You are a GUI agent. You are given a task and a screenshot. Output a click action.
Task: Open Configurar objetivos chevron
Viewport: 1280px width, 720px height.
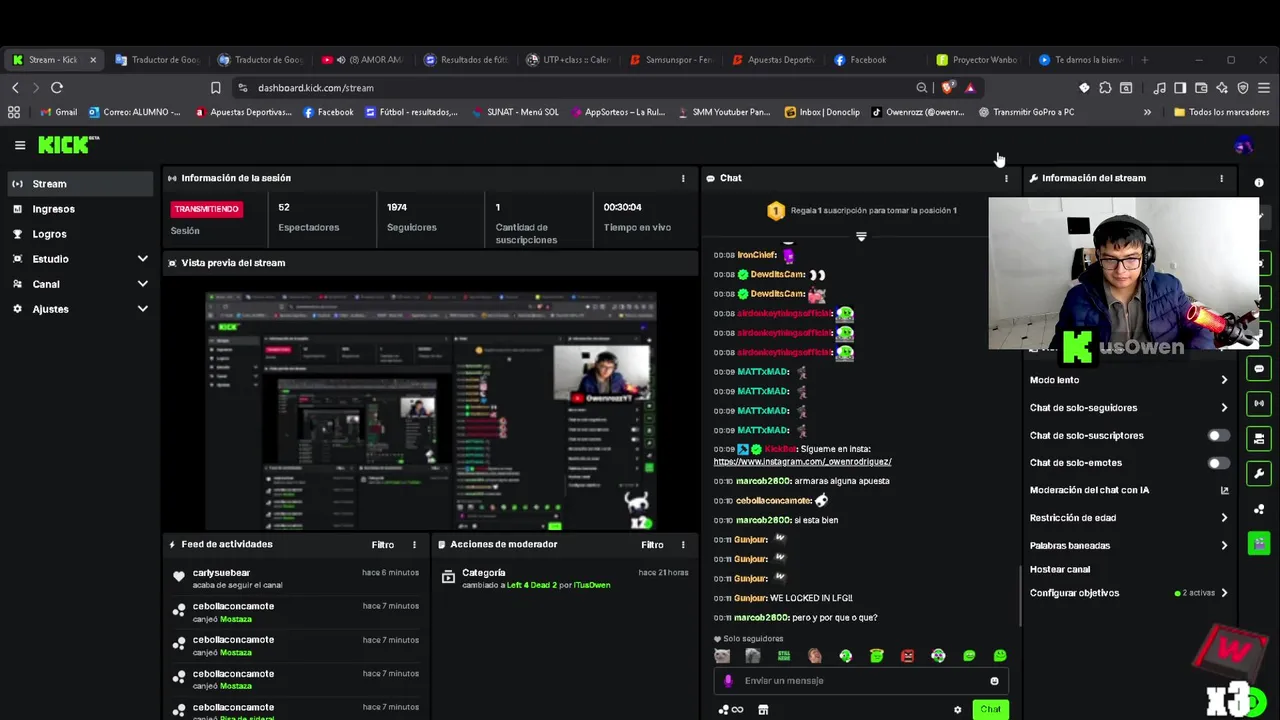tap(1224, 593)
